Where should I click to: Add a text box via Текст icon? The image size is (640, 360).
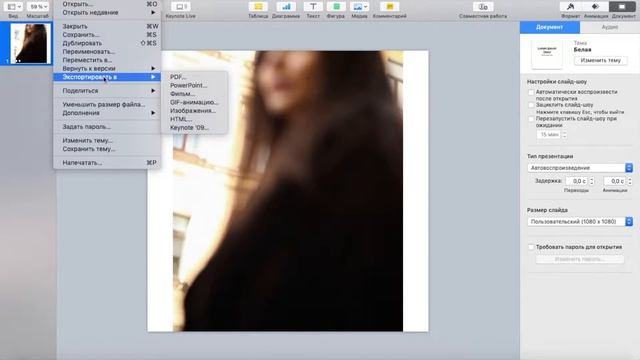(313, 7)
